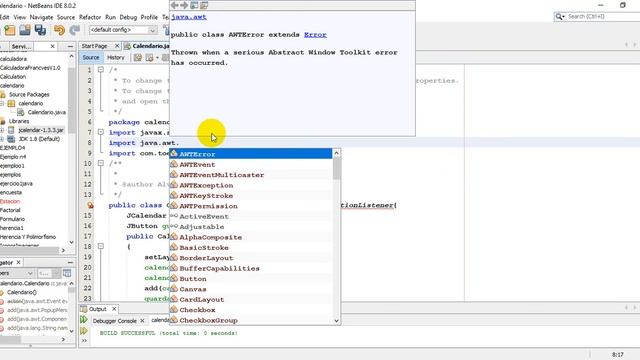The image size is (640, 360).
Task: Close the Debugger Console tab
Action: (x=142, y=321)
